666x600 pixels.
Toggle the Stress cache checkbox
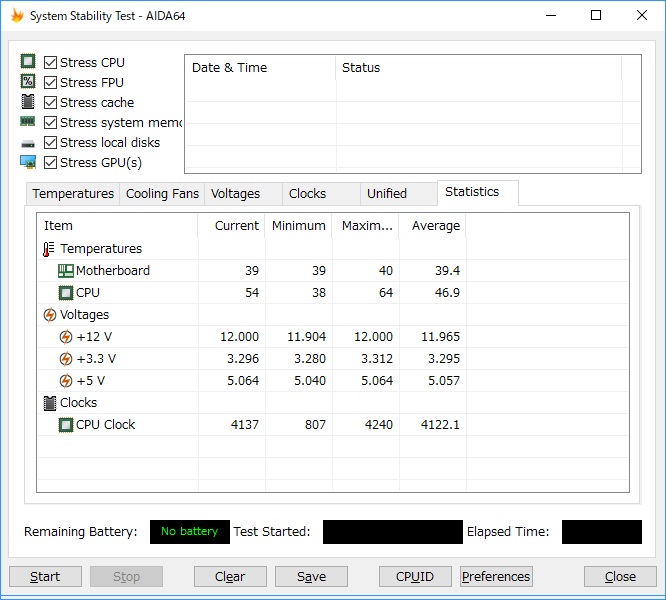(51, 102)
